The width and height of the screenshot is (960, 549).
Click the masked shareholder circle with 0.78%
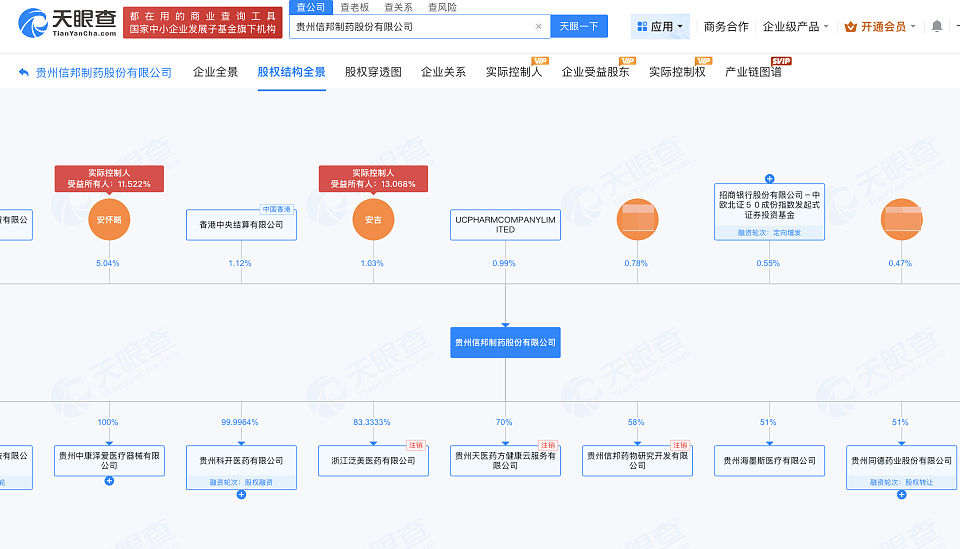tap(637, 220)
